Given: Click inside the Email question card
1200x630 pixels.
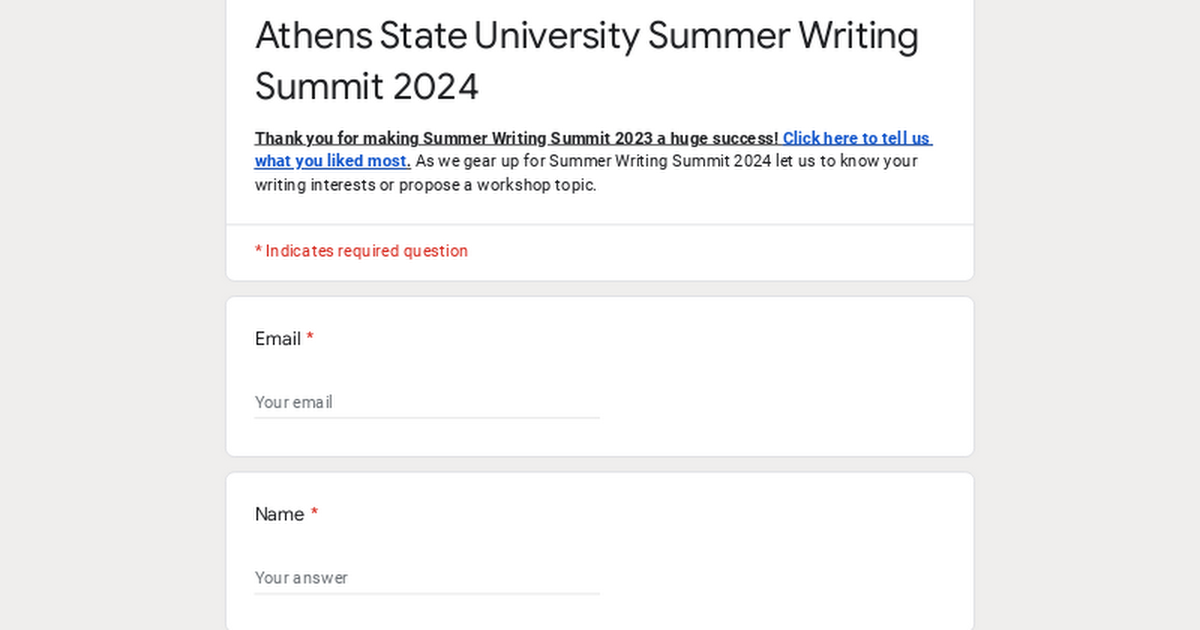Looking at the screenshot, I should (x=600, y=375).
